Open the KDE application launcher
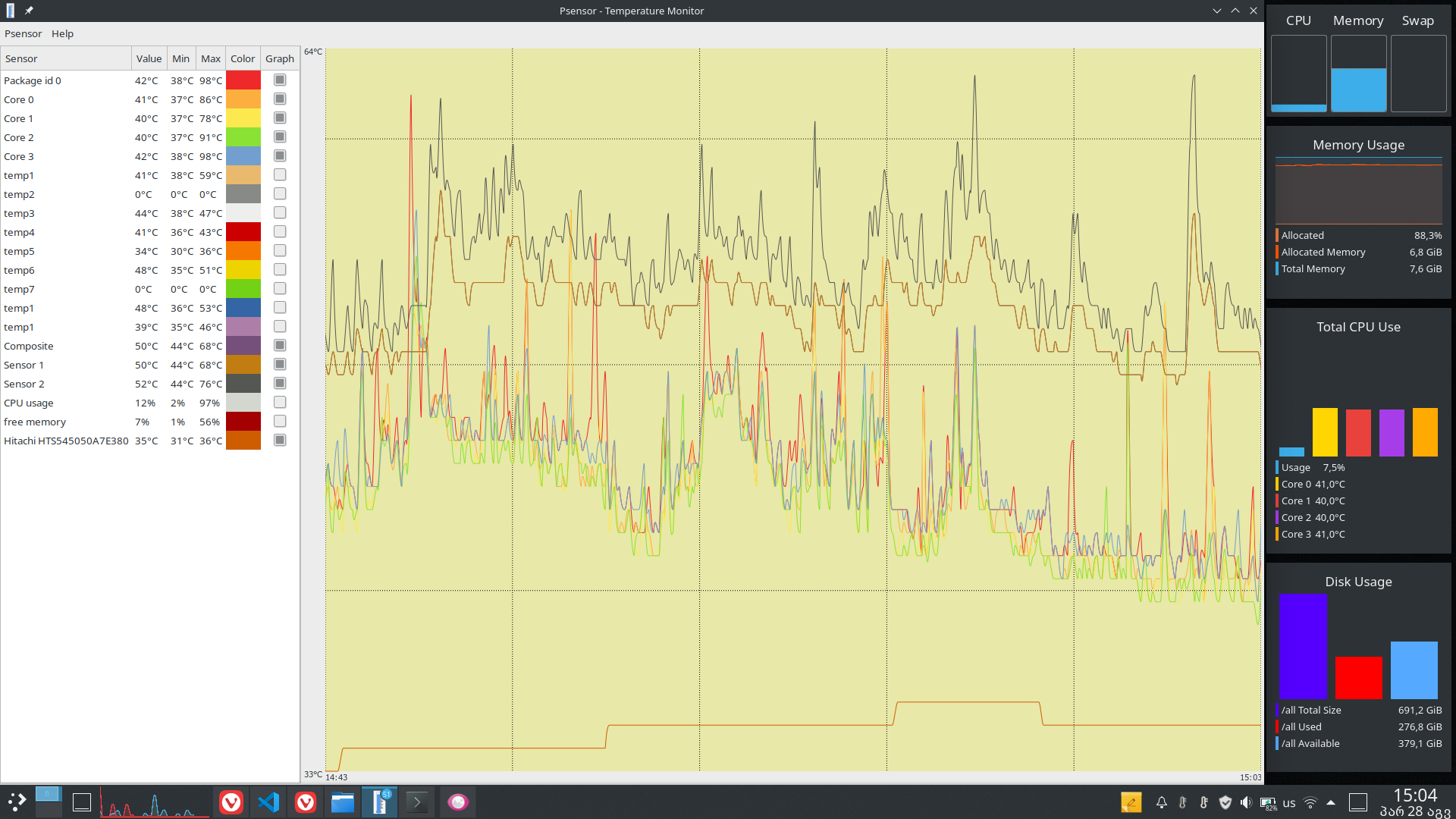This screenshot has width=1456, height=819. tap(17, 802)
